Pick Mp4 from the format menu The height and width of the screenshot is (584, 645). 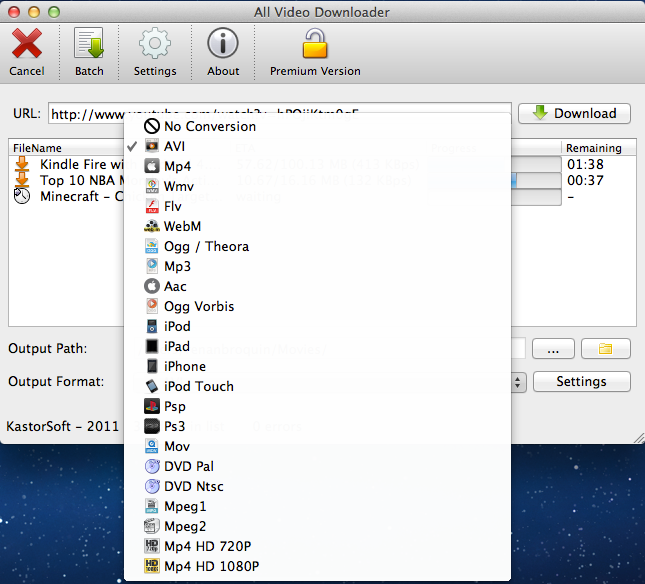[317, 166]
